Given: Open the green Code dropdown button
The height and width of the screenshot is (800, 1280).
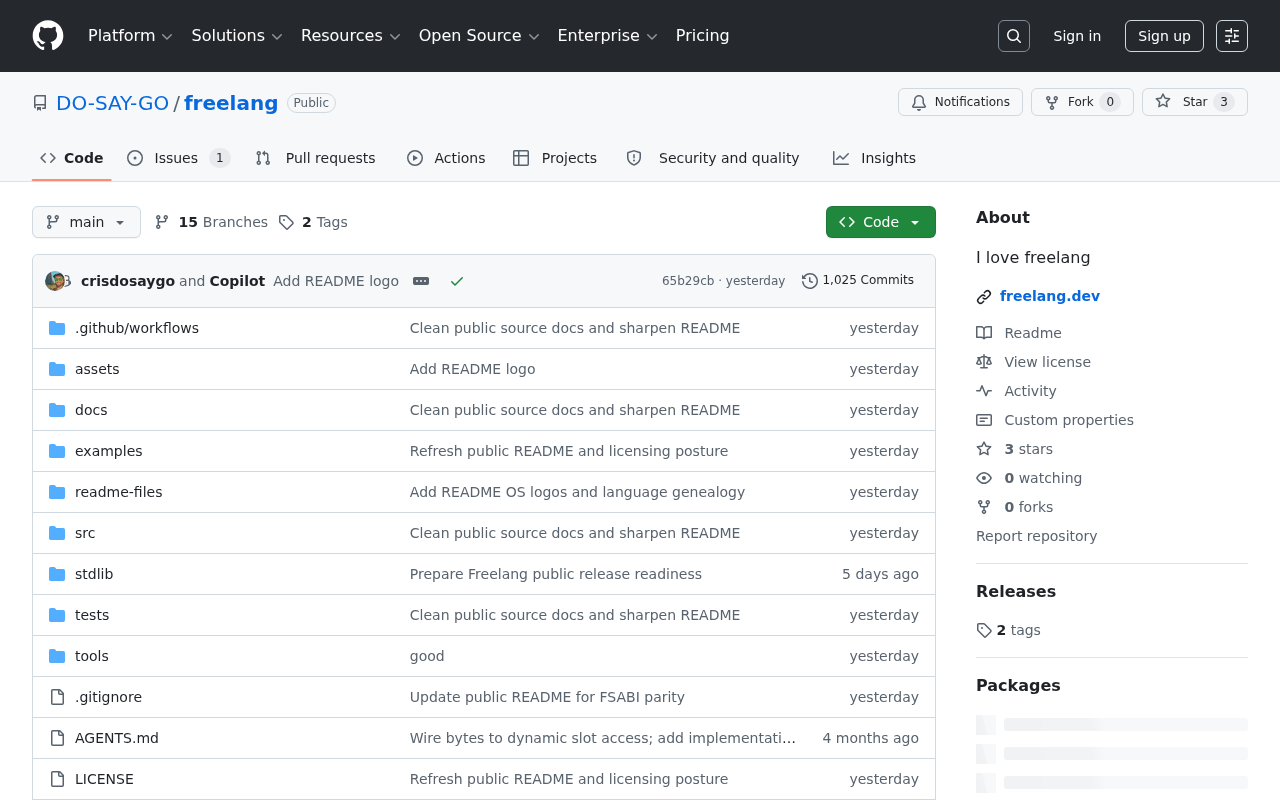Looking at the screenshot, I should (x=881, y=222).
